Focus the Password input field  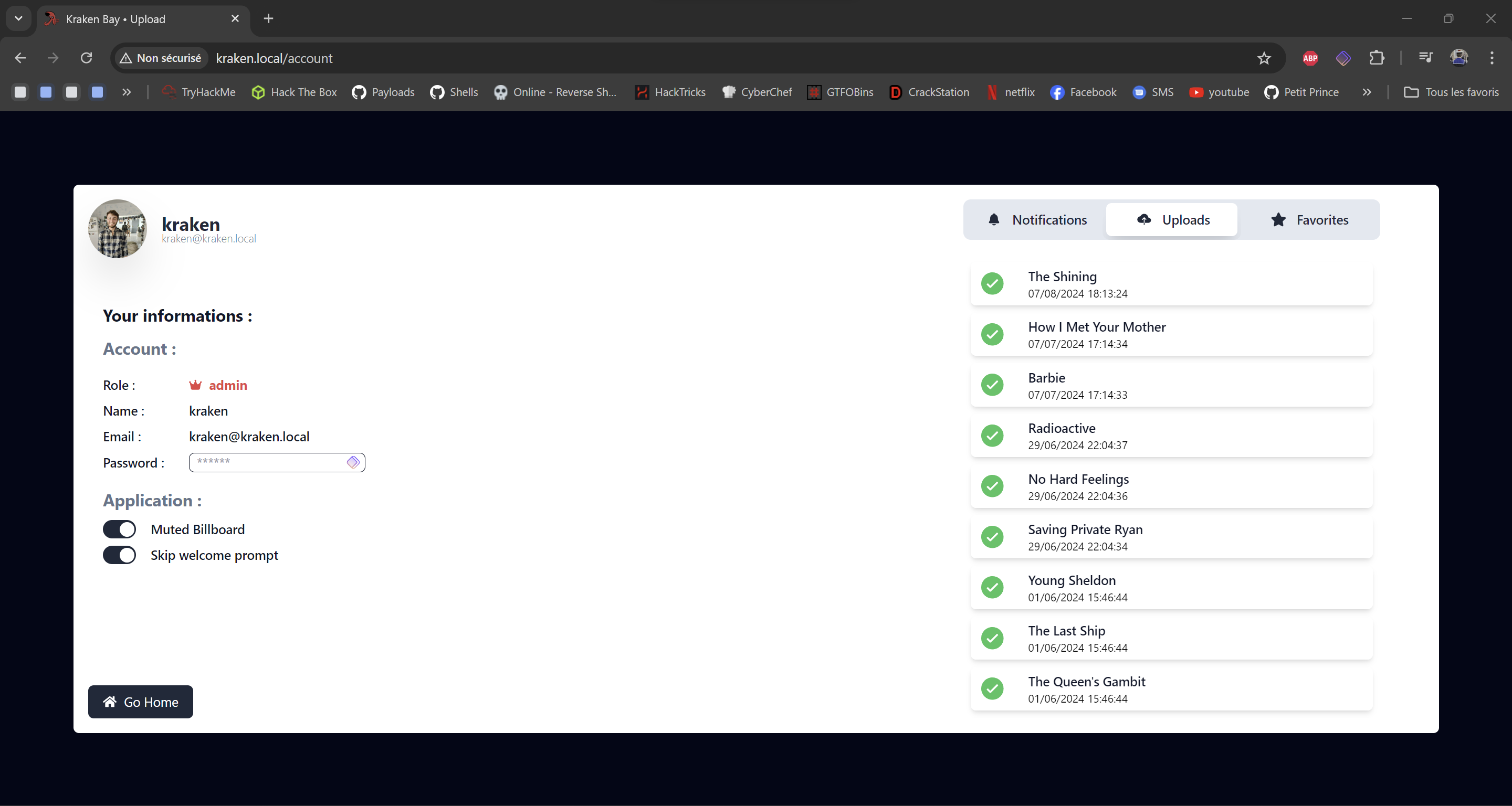click(x=267, y=462)
